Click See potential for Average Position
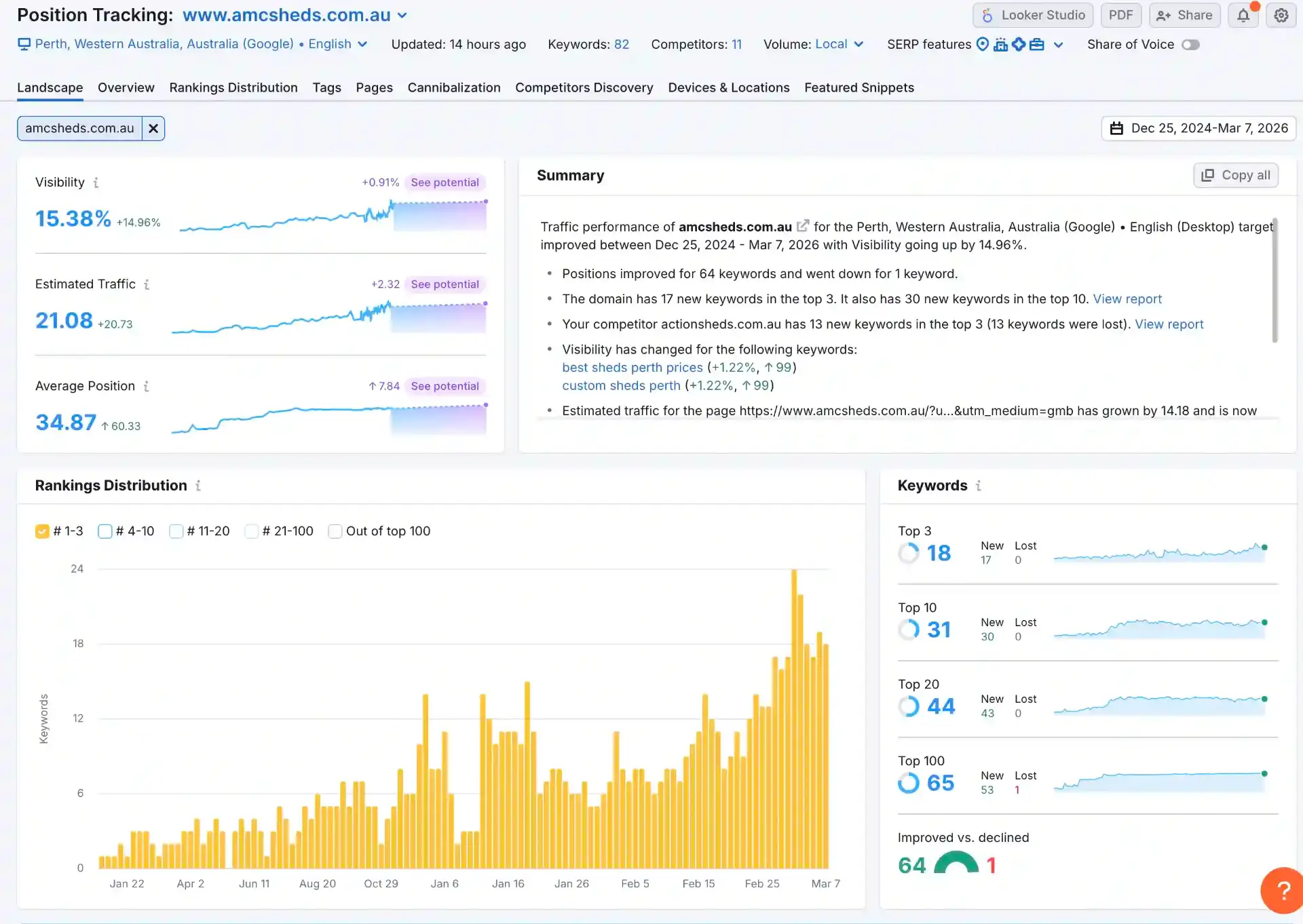The width and height of the screenshot is (1303, 924). pyautogui.click(x=445, y=386)
